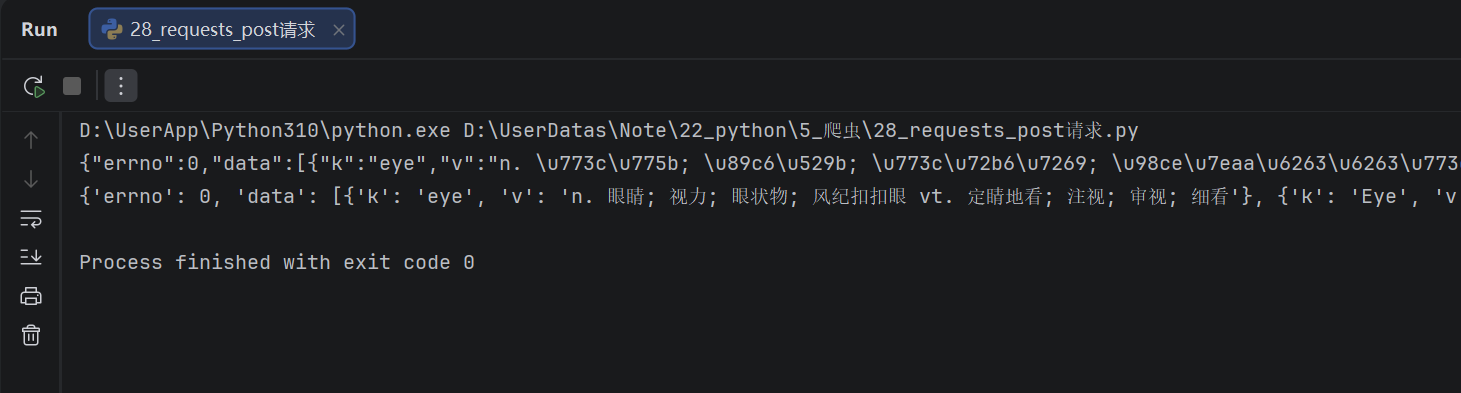The image size is (1461, 393).
Task: Click empty console area below the output
Action: pyautogui.click(x=760, y=335)
